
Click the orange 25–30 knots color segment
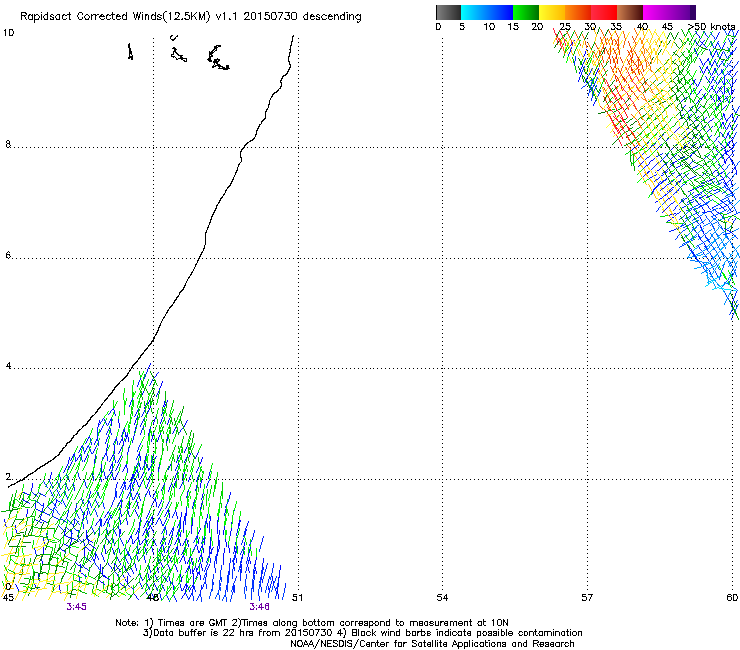point(578,12)
